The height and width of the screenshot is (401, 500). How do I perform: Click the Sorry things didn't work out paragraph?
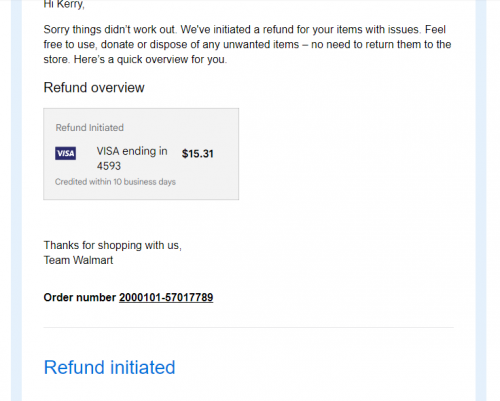click(x=247, y=44)
